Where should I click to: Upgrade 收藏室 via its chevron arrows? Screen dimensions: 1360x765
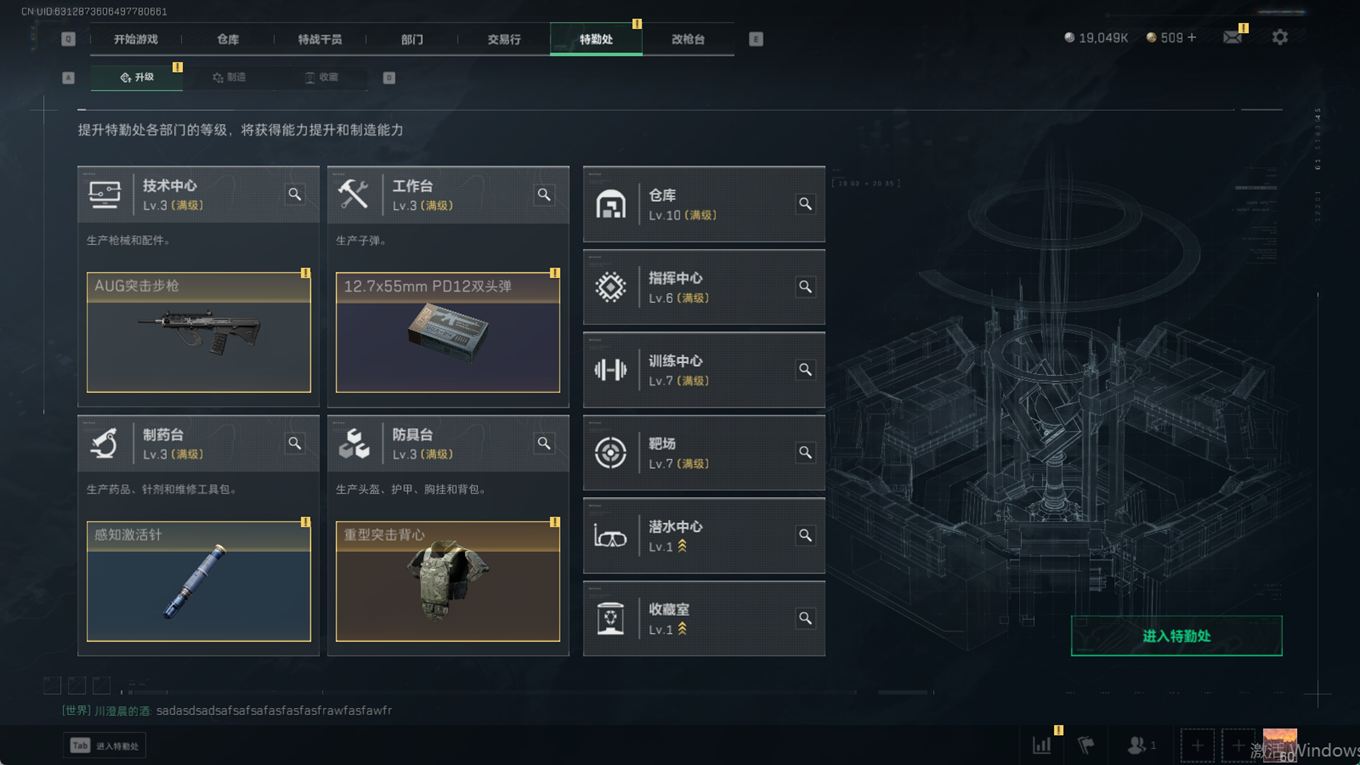pyautogui.click(x=682, y=629)
